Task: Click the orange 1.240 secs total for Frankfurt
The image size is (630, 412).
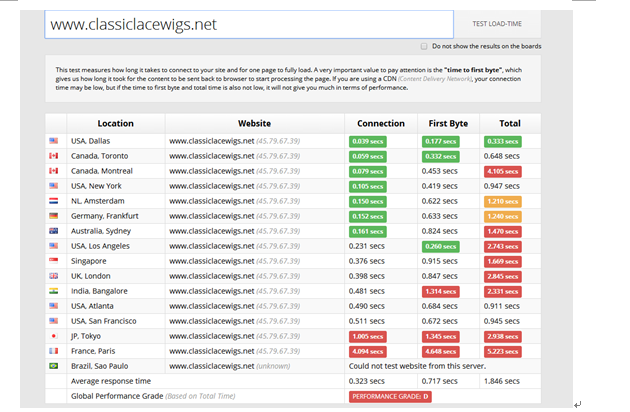Action: coord(503,217)
